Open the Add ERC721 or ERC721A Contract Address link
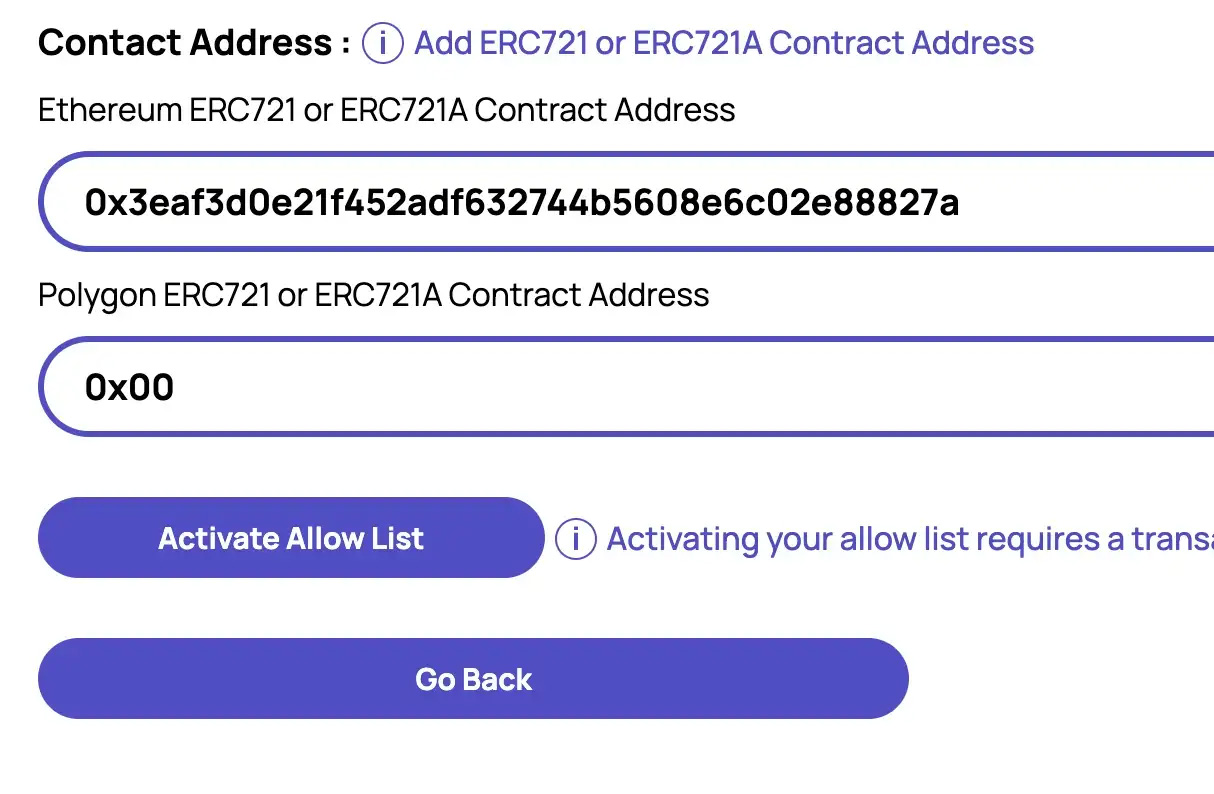This screenshot has height=794, width=1214. [724, 43]
